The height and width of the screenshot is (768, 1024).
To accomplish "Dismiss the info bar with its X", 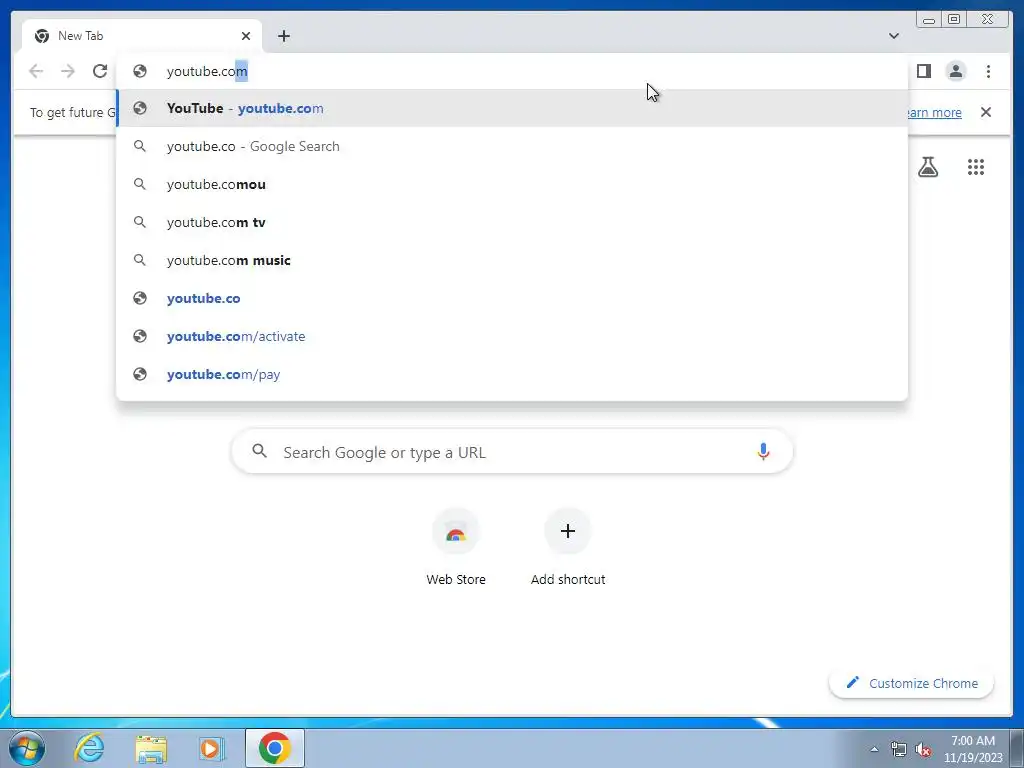I will click(986, 112).
